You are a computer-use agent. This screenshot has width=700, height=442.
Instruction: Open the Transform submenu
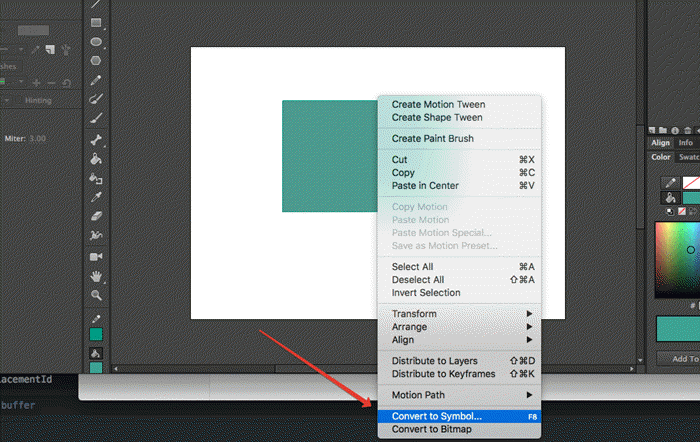414,314
